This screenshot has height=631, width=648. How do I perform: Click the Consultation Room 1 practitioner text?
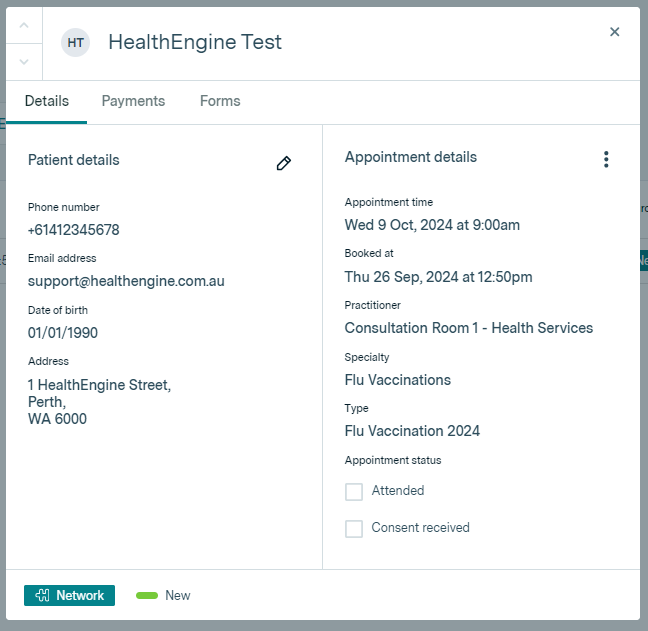pos(468,328)
